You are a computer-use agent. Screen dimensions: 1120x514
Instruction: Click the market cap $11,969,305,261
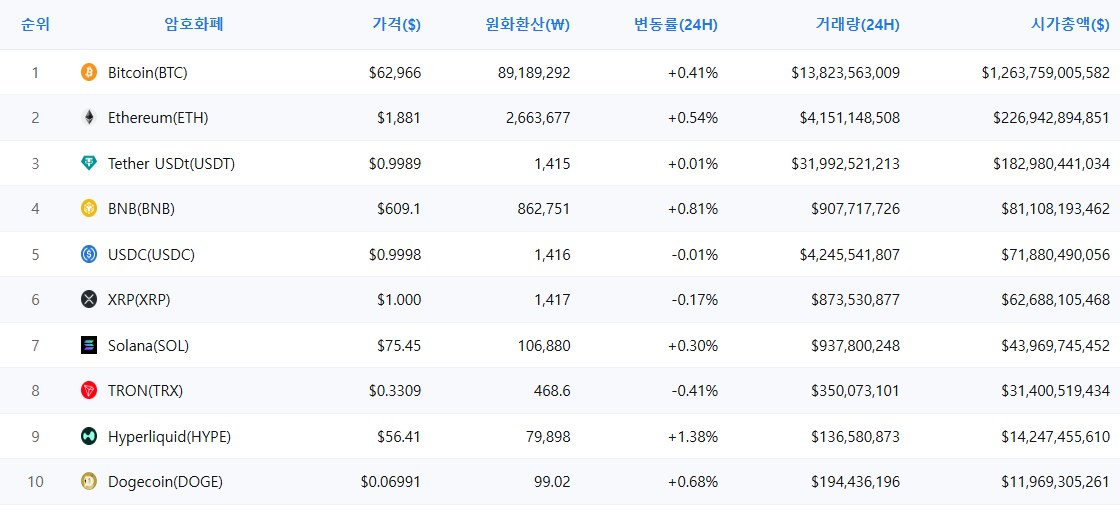pos(1056,482)
